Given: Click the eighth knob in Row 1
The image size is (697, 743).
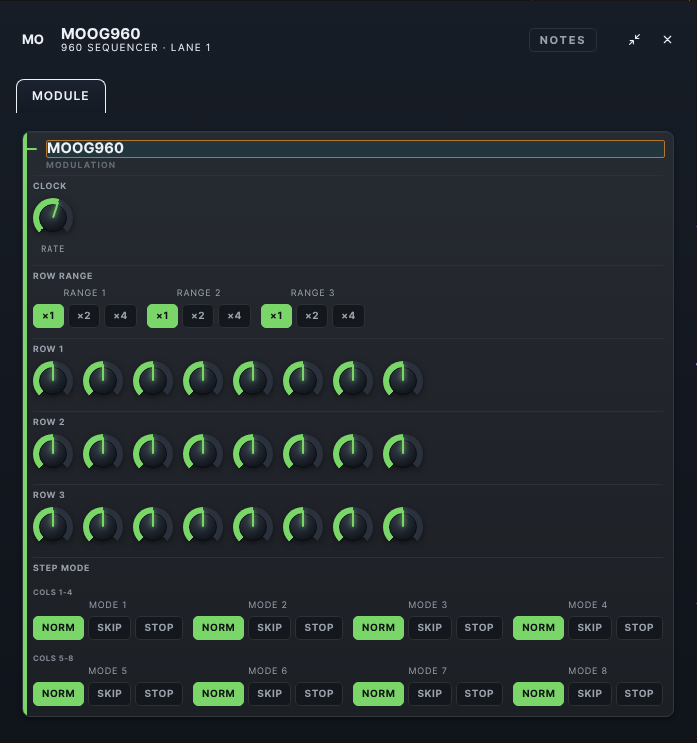Looking at the screenshot, I should pyautogui.click(x=403, y=379).
